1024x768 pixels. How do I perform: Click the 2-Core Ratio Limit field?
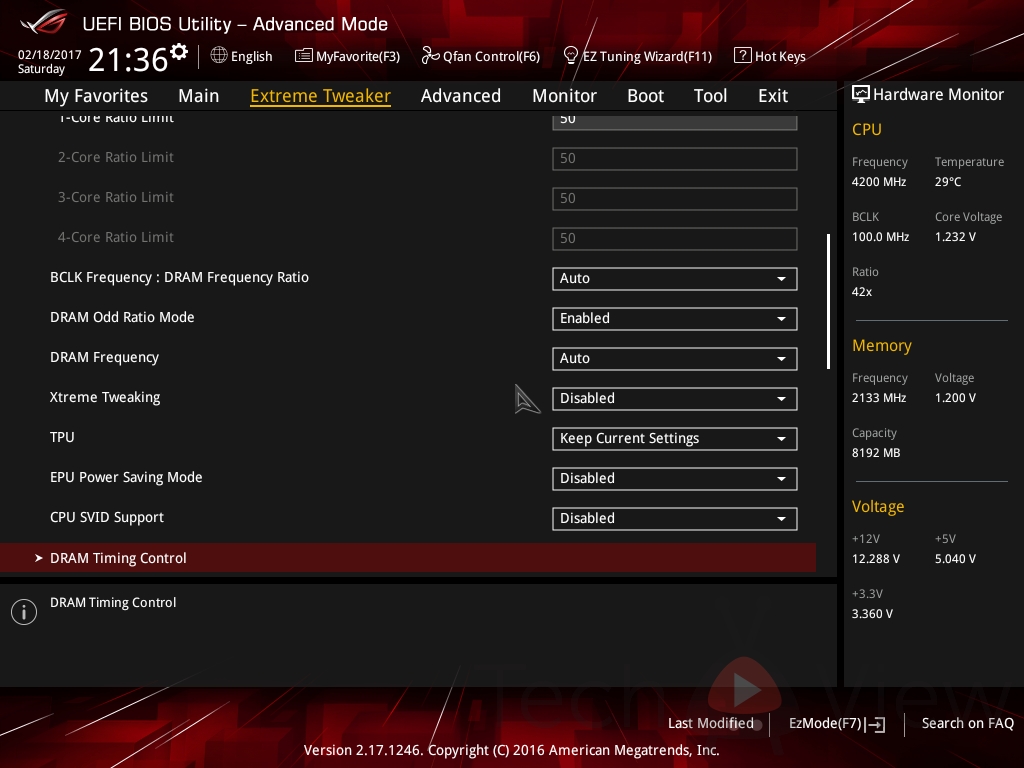(675, 159)
